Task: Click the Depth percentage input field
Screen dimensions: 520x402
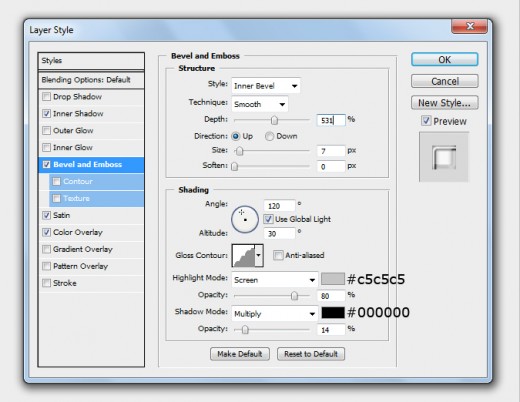Action: (331, 120)
